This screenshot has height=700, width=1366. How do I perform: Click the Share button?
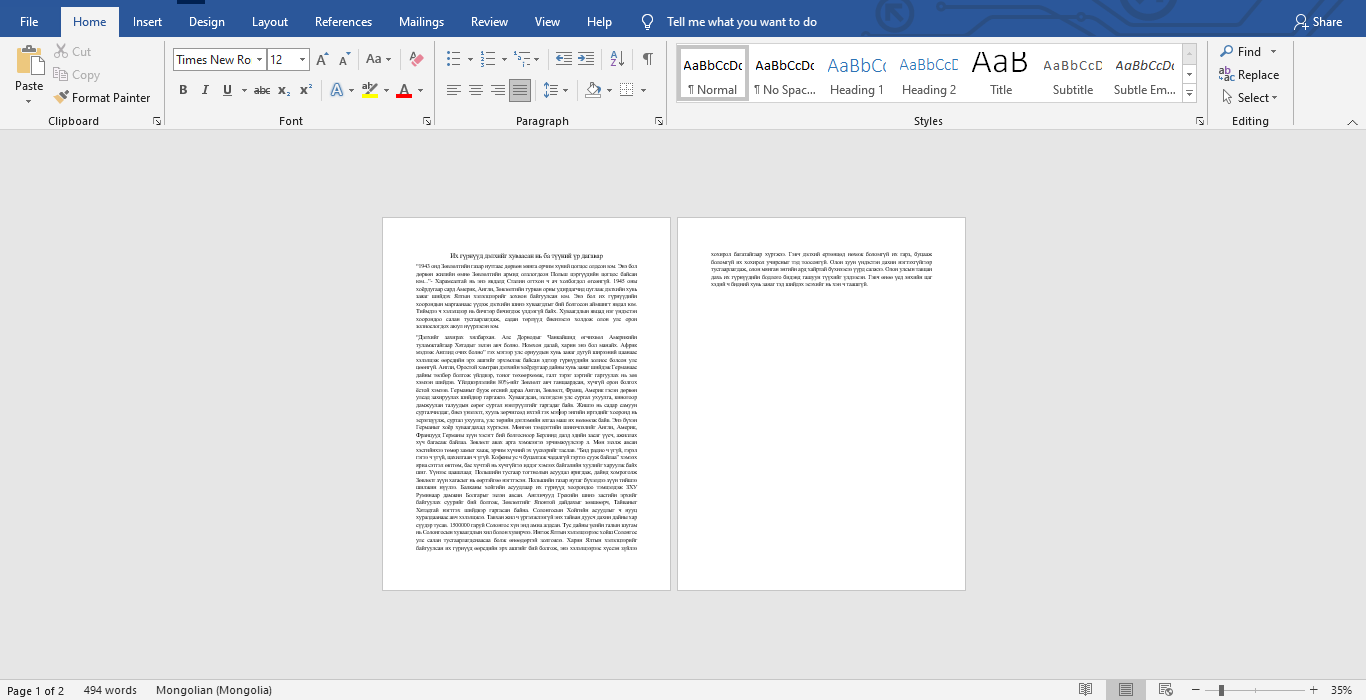tap(1318, 22)
